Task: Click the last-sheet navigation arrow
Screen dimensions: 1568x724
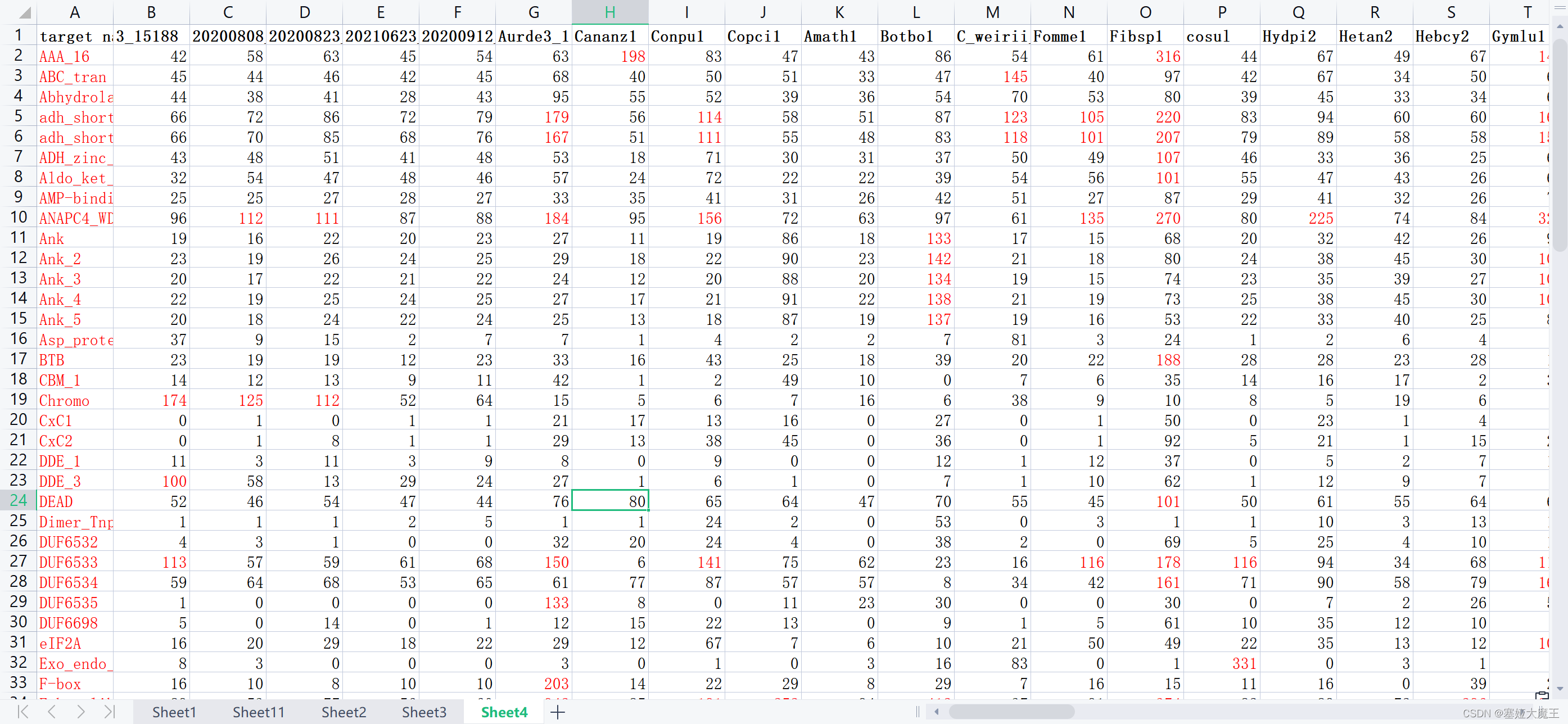Action: [x=110, y=711]
